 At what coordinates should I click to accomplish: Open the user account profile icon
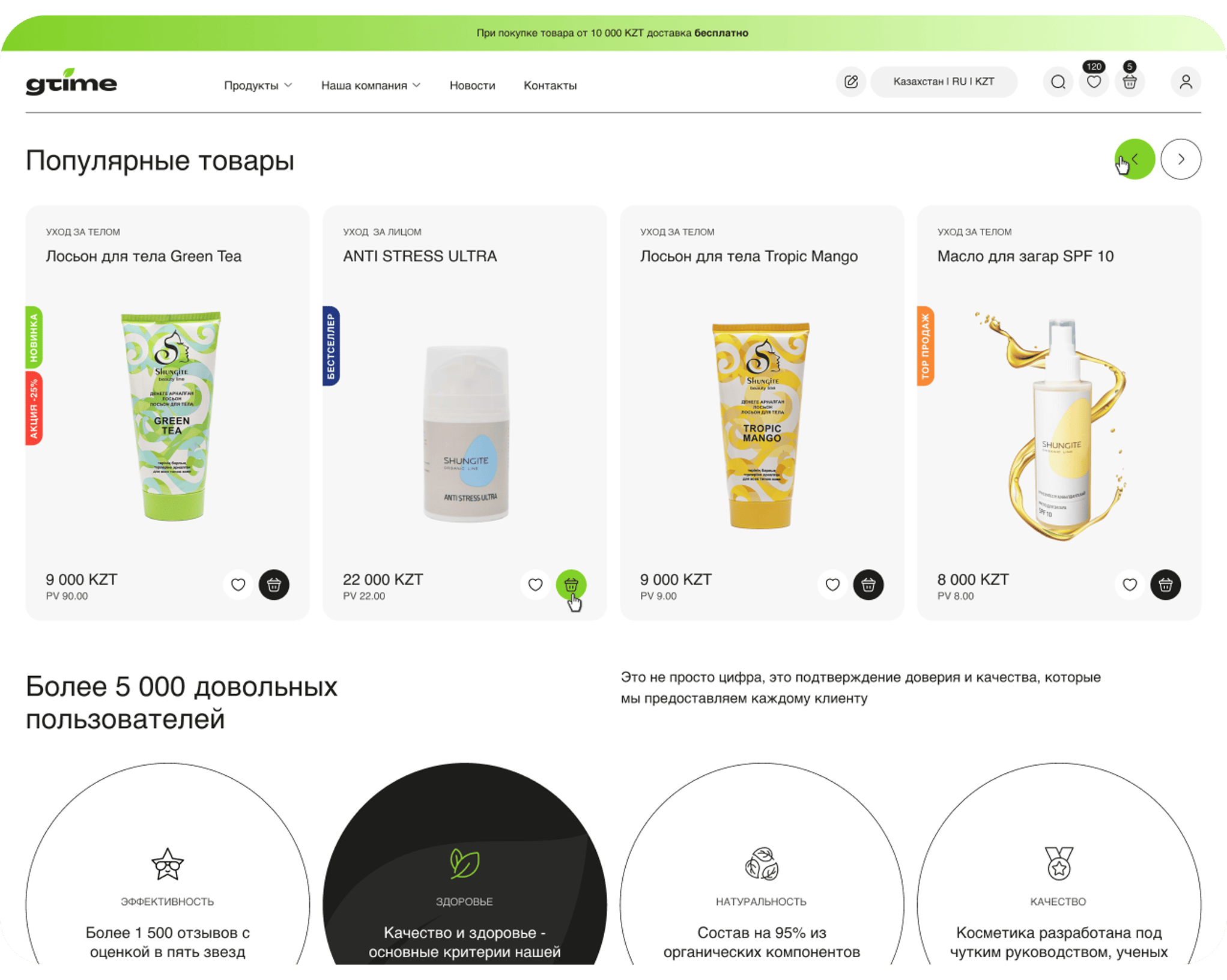1186,82
